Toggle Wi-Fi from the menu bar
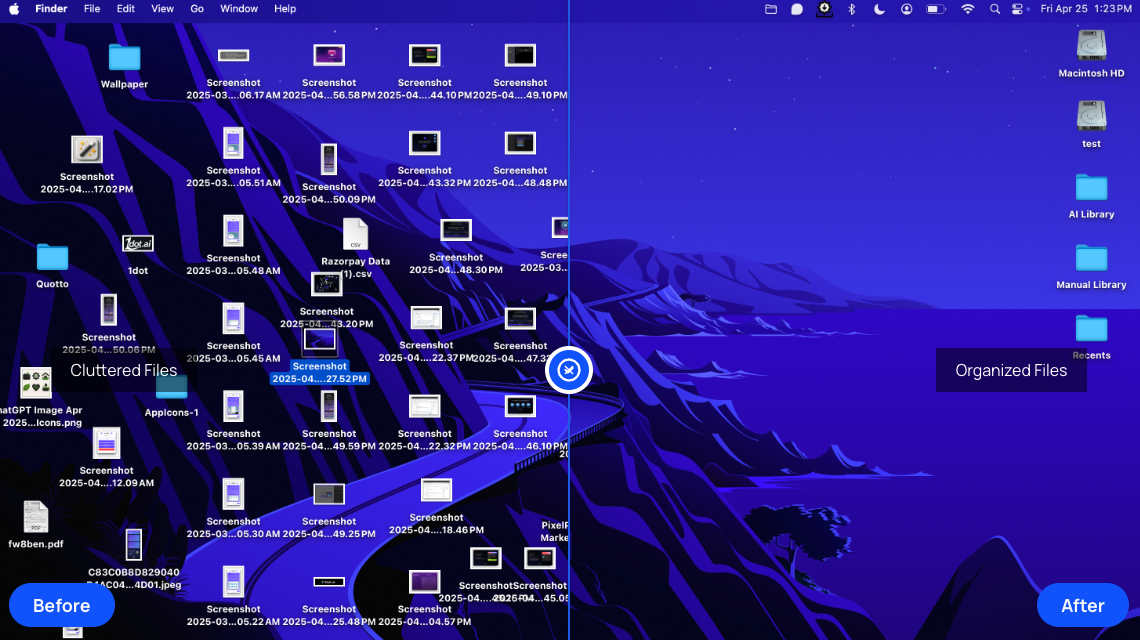Image resolution: width=1140 pixels, height=640 pixels. click(970, 9)
